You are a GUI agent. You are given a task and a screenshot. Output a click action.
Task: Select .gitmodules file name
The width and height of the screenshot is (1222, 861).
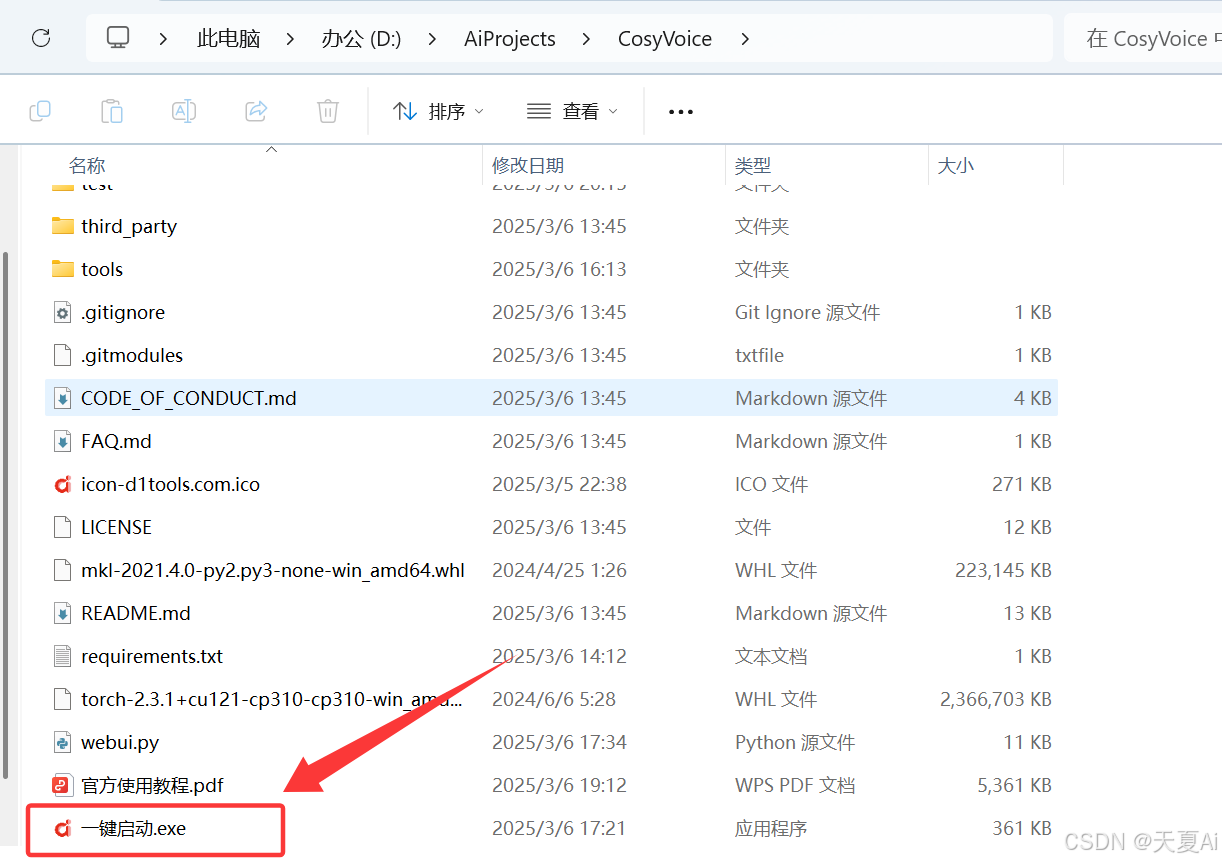pyautogui.click(x=132, y=356)
